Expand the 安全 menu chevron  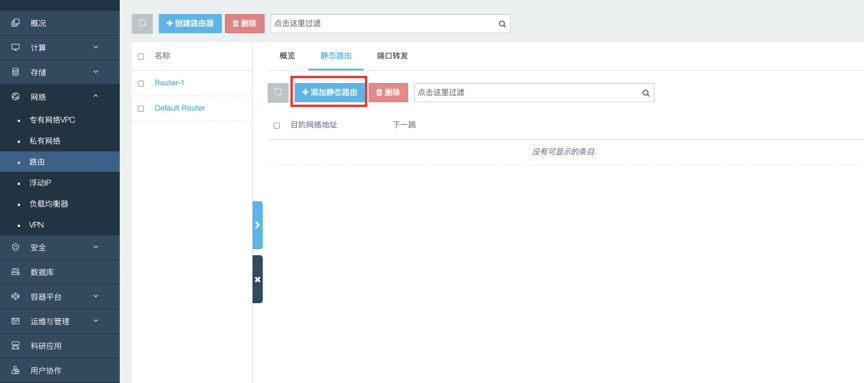pyautogui.click(x=96, y=247)
